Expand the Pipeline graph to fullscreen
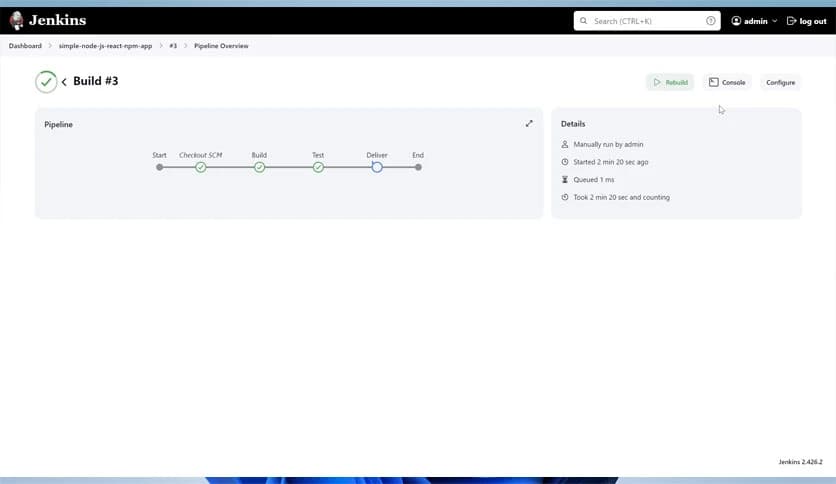The image size is (836, 484). pyautogui.click(x=529, y=124)
